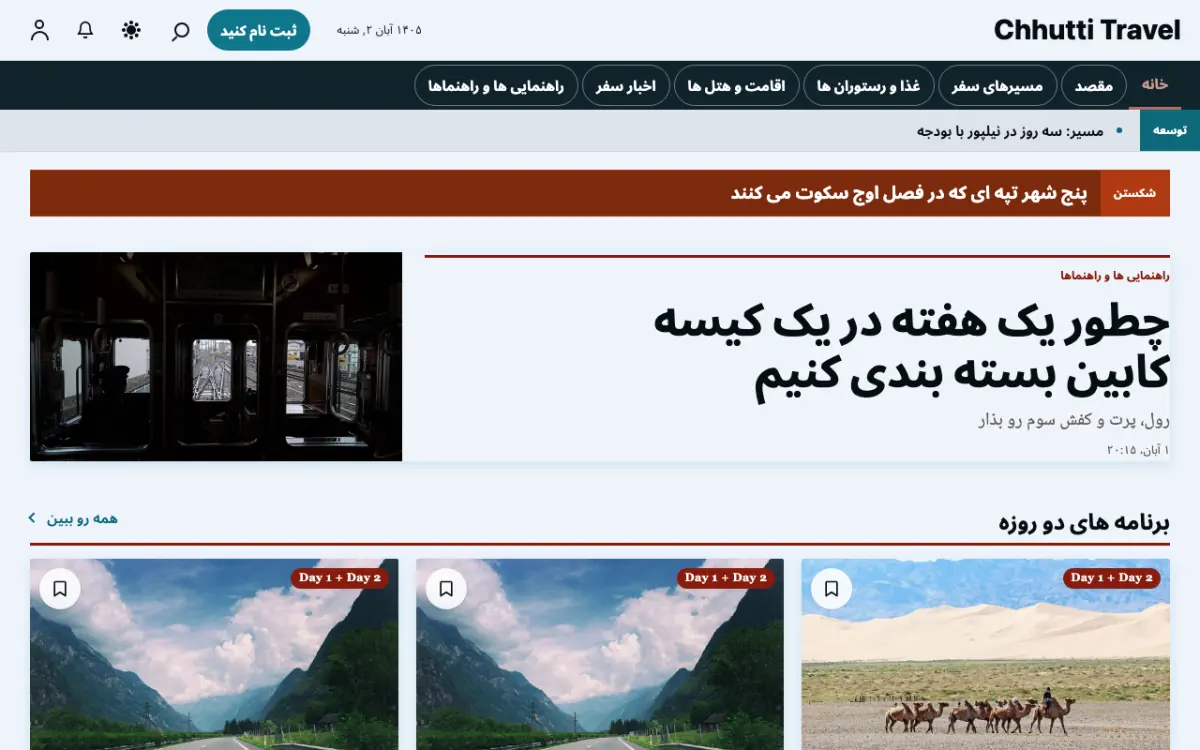
Task: Click Day 1 + Day 2 badge on middle card
Action: tap(726, 578)
